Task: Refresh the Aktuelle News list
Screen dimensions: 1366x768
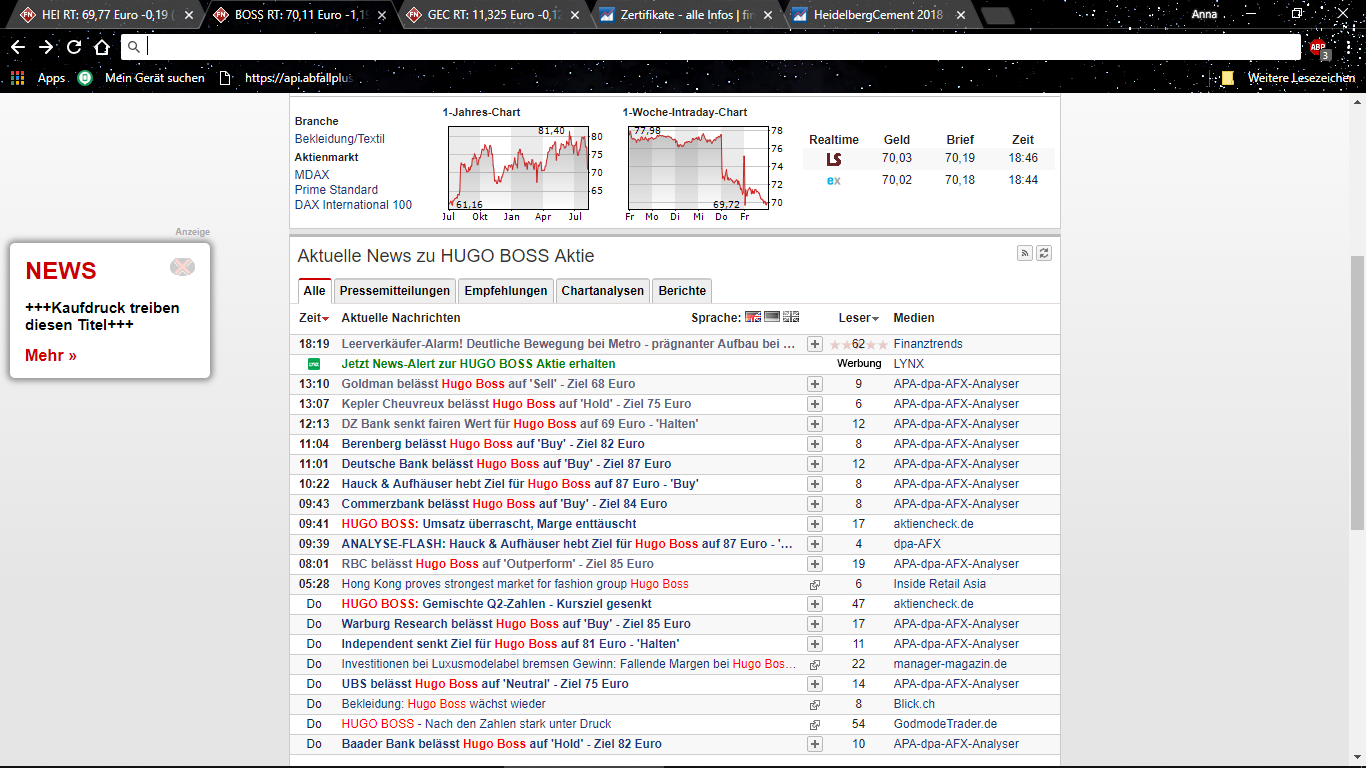Action: pos(1043,253)
